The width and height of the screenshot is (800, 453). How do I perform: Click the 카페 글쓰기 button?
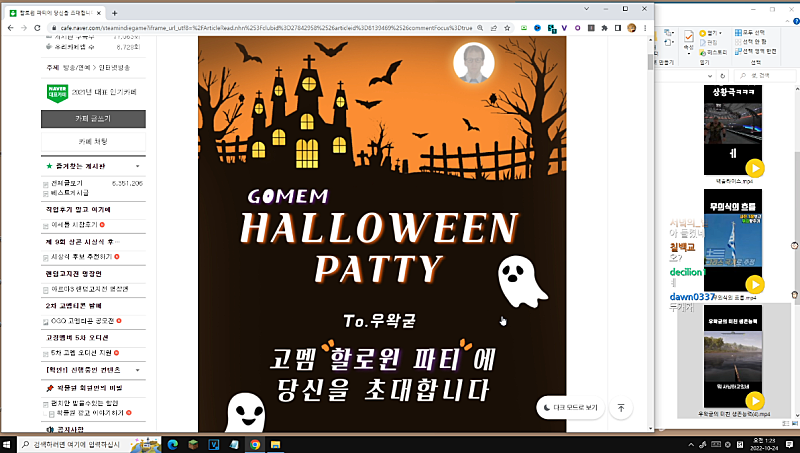(93, 118)
